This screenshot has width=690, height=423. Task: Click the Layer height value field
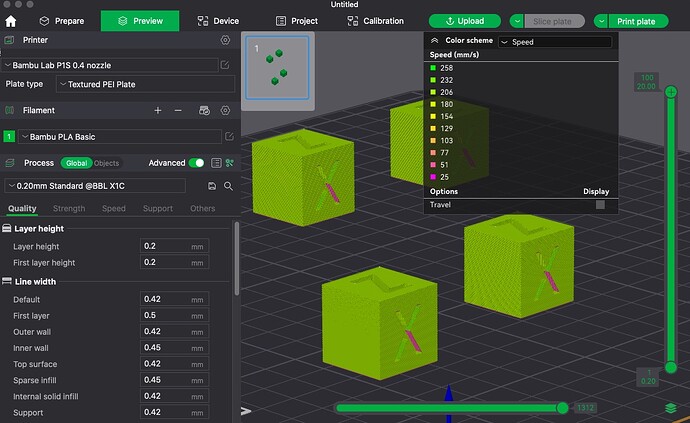[x=174, y=246]
